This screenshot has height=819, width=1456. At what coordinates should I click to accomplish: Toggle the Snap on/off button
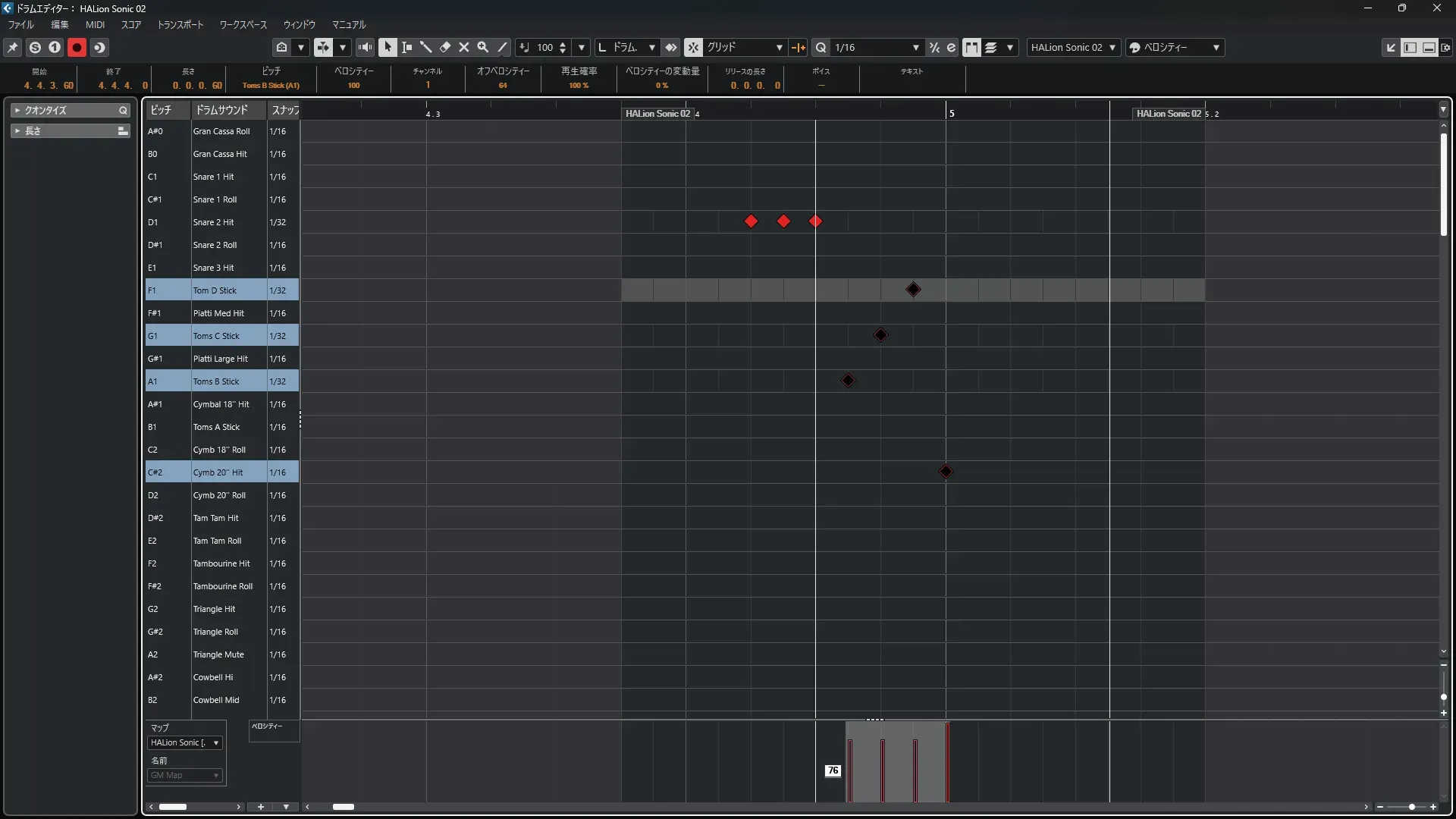point(693,47)
